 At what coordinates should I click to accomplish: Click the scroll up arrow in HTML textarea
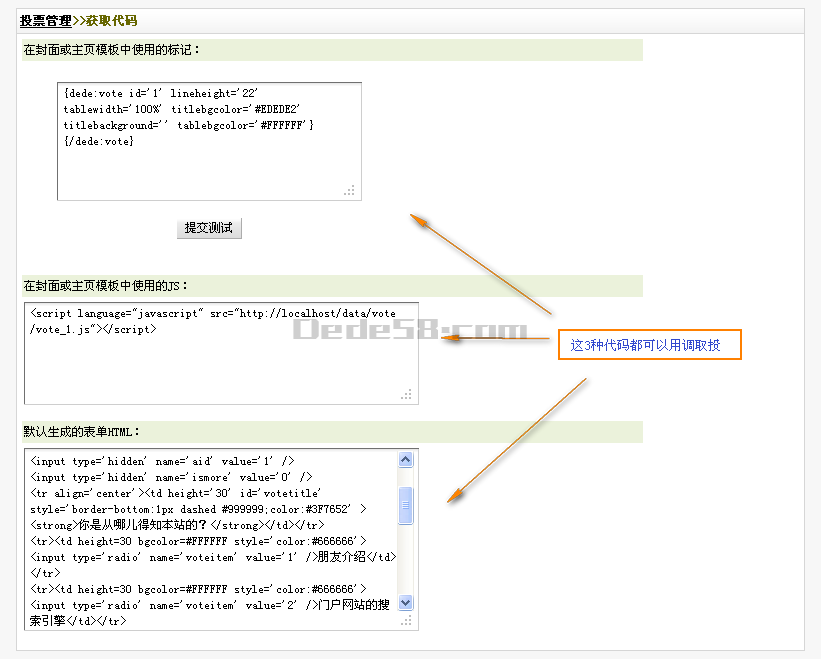[405, 459]
